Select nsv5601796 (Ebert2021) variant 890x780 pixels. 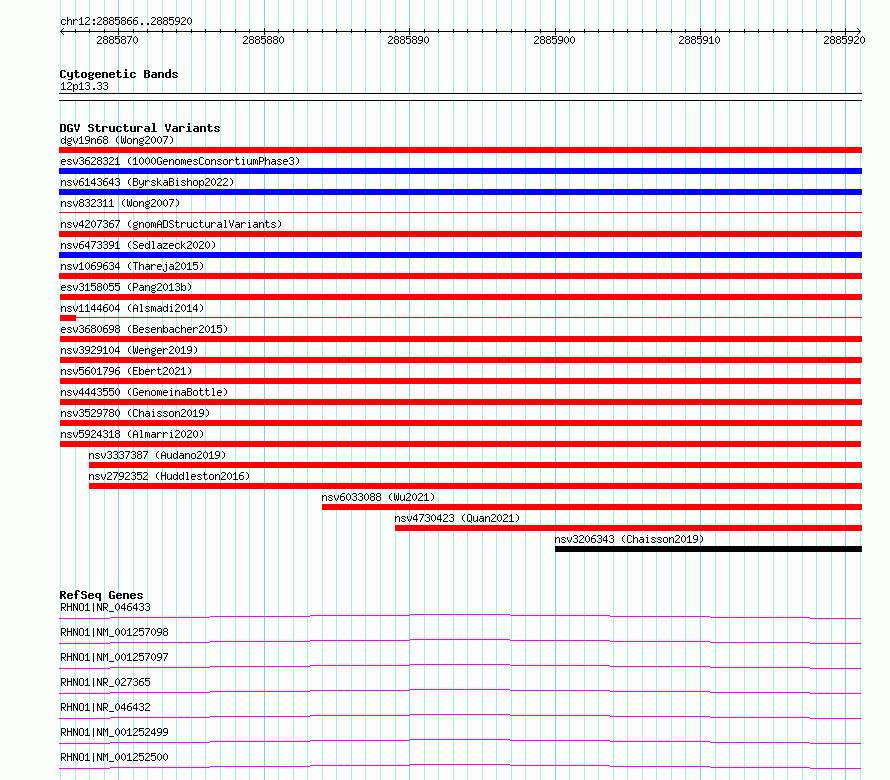126,371
